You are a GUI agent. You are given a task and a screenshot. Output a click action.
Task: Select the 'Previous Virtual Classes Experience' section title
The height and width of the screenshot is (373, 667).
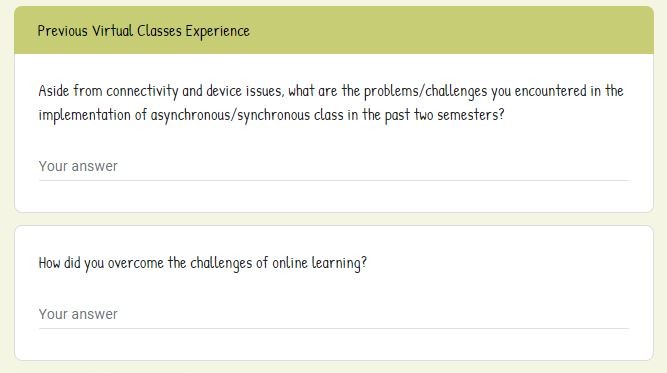pyautogui.click(x=143, y=31)
